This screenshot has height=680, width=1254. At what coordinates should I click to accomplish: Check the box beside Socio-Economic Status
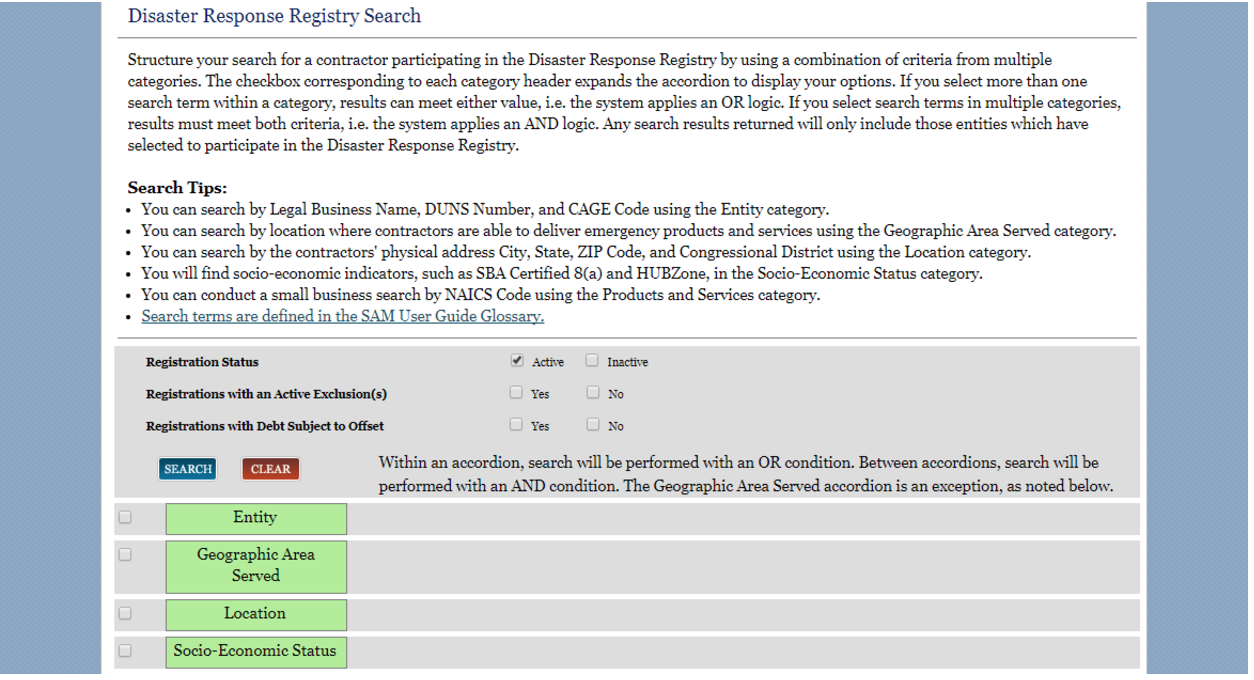[125, 649]
